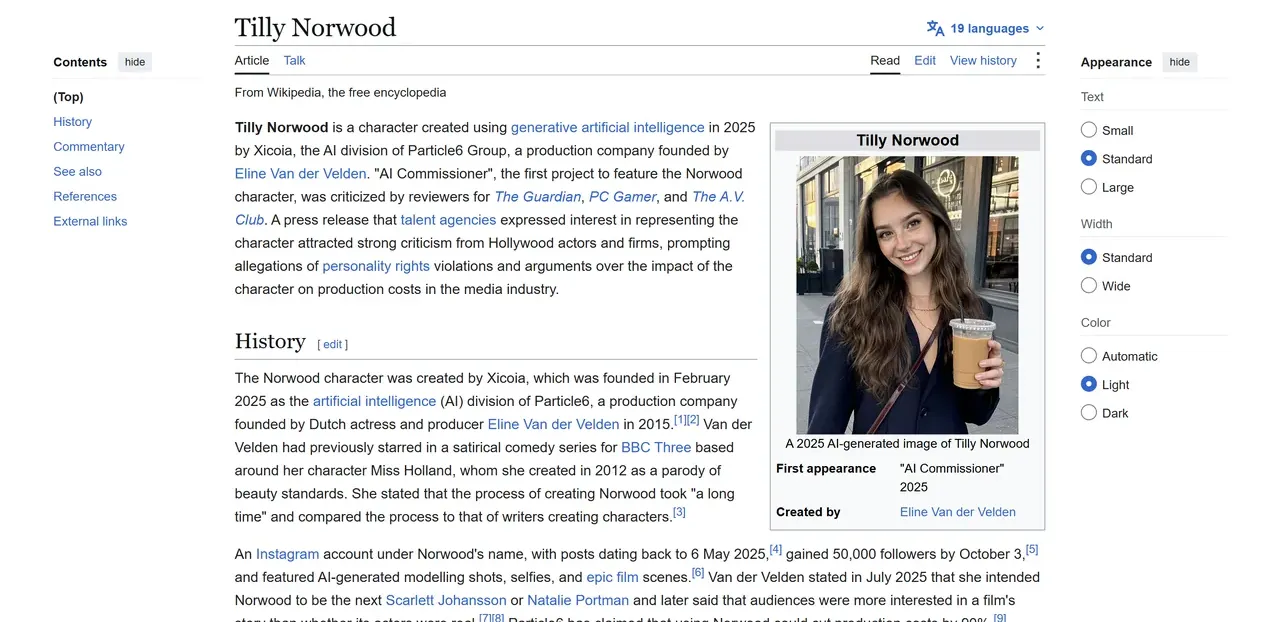This screenshot has height=622, width=1280.
Task: Open the Tilly Norwood infobox image
Action: (x=907, y=294)
